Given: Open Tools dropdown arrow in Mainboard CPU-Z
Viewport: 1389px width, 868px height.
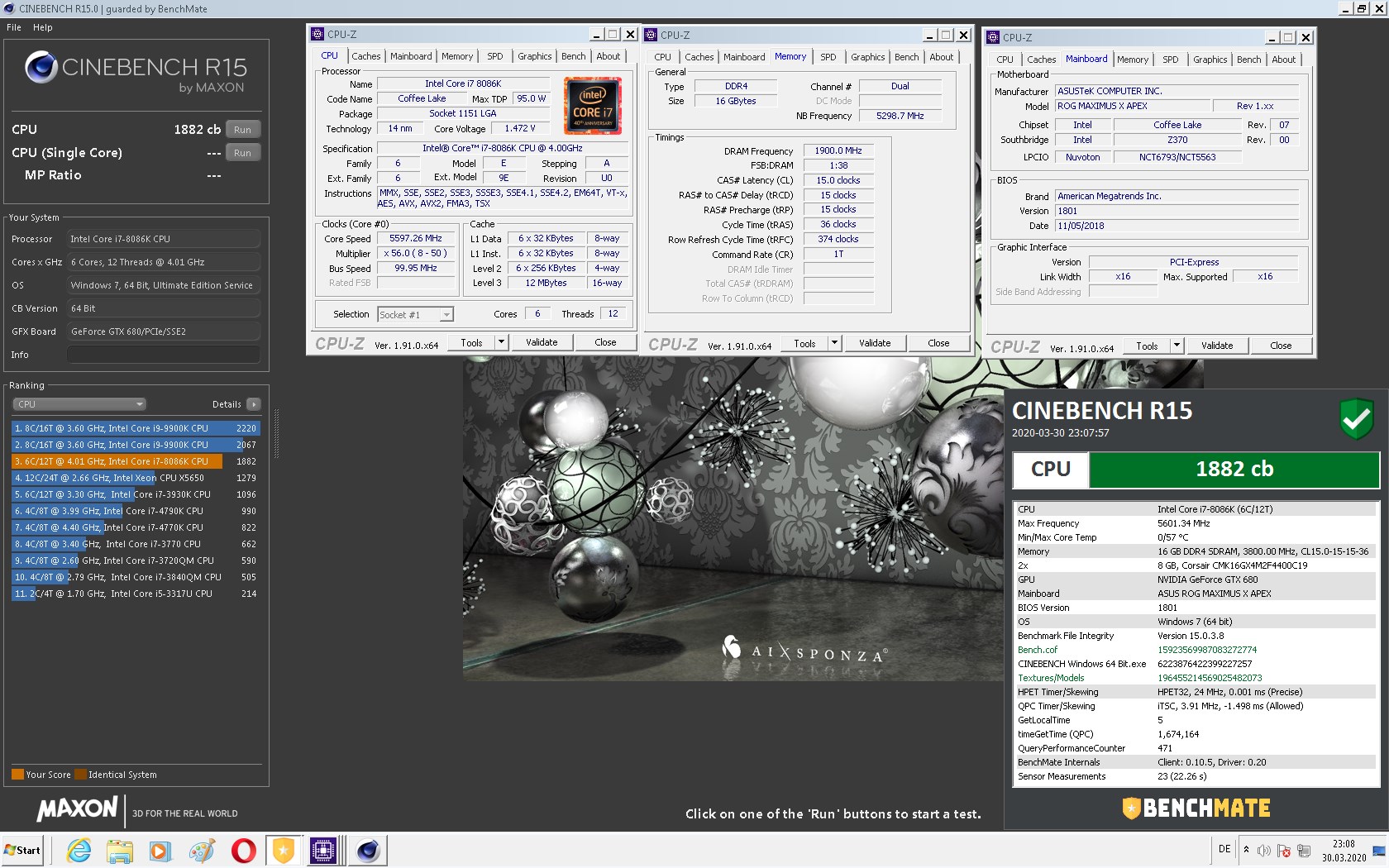Looking at the screenshot, I should [1177, 346].
